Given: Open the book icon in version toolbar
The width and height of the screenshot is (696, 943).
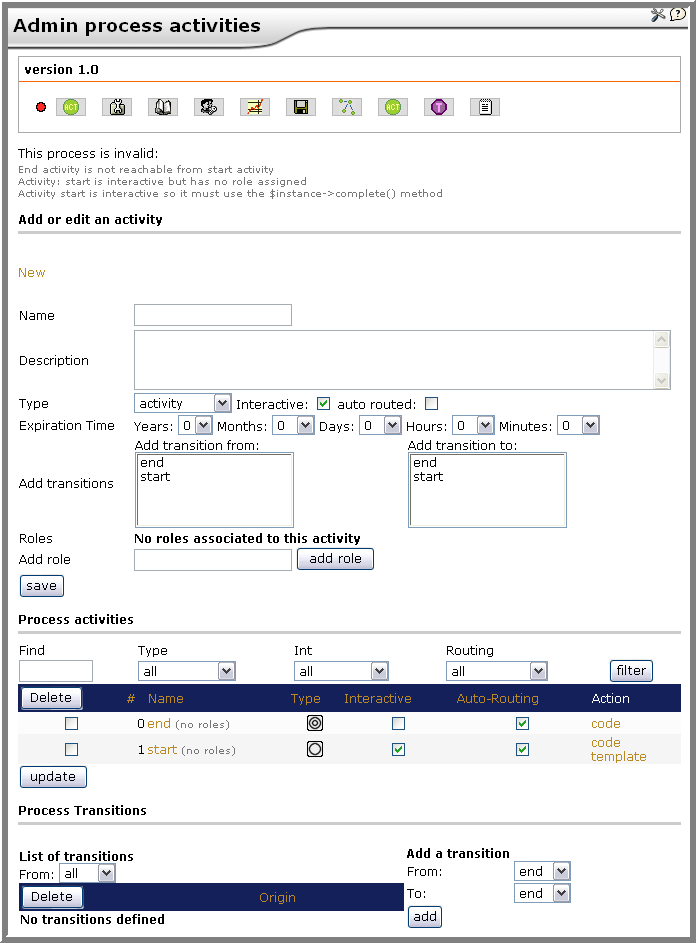Looking at the screenshot, I should [163, 107].
